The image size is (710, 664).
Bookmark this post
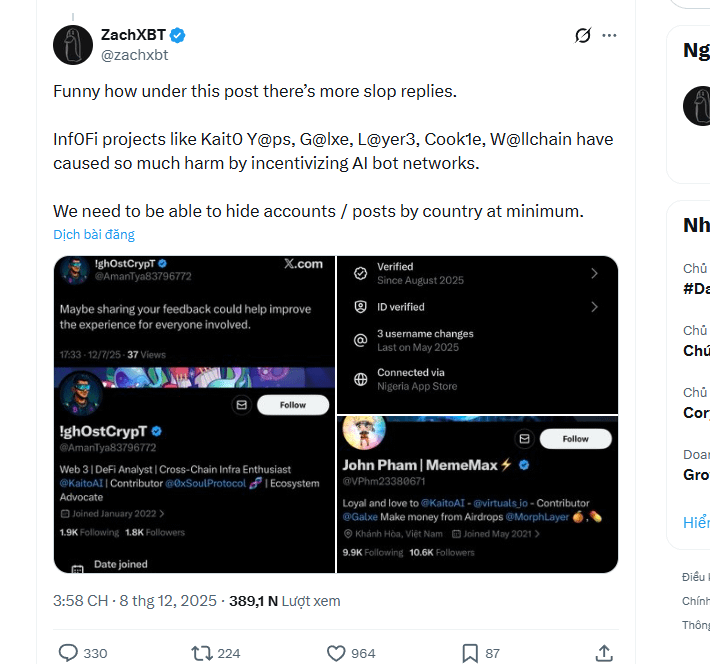coord(470,653)
